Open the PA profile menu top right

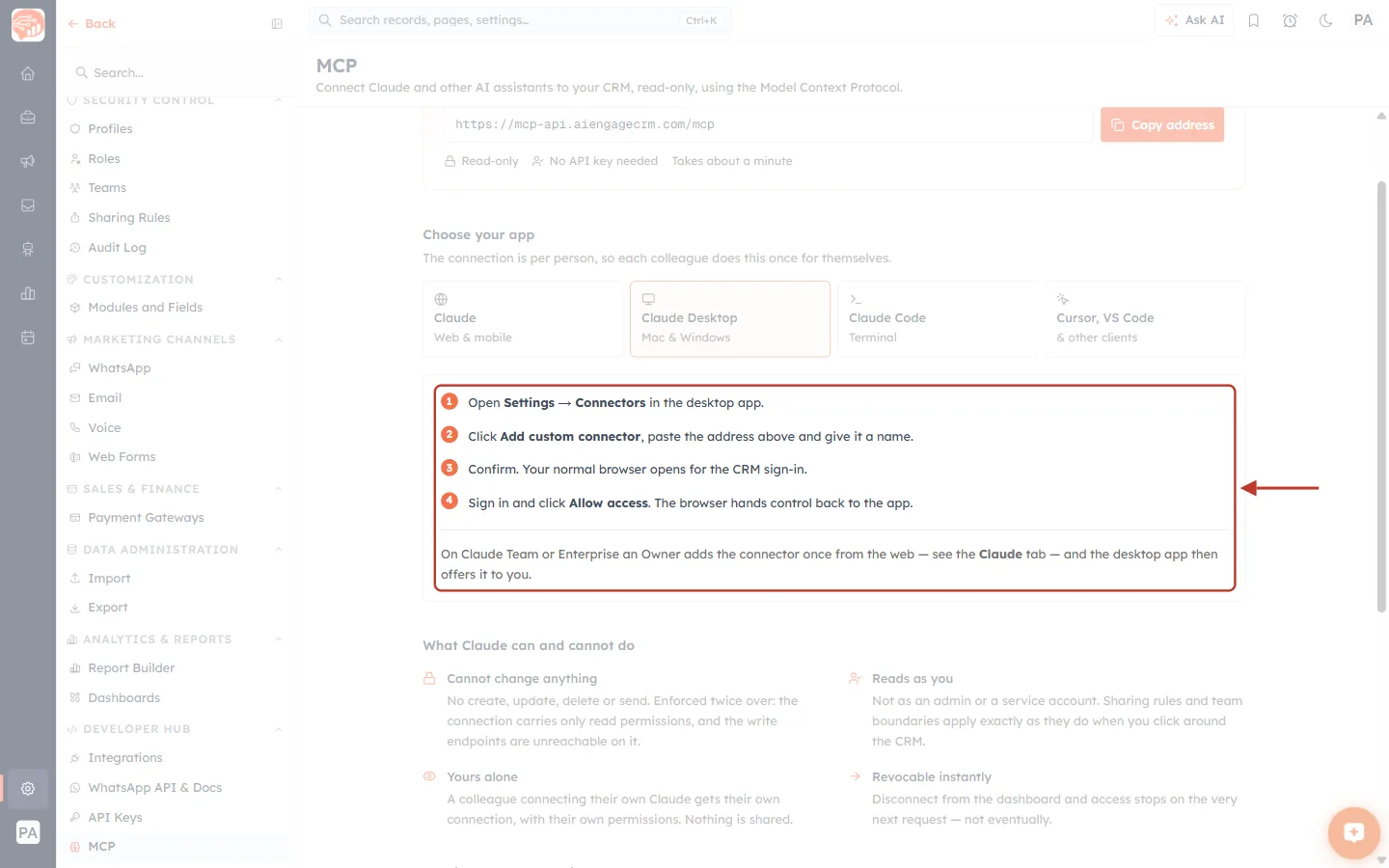[x=1363, y=20]
